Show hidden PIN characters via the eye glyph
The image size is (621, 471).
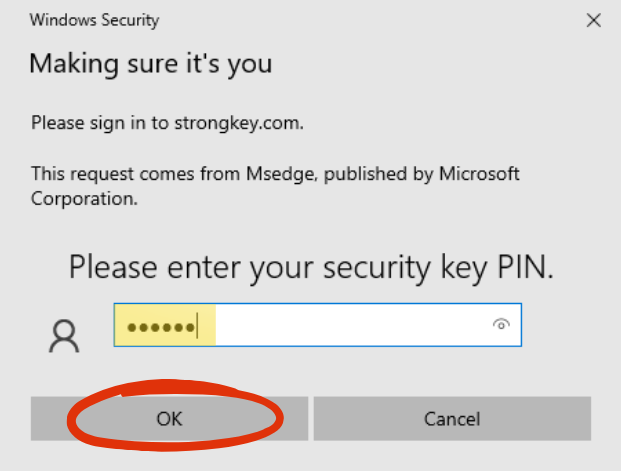pos(501,324)
